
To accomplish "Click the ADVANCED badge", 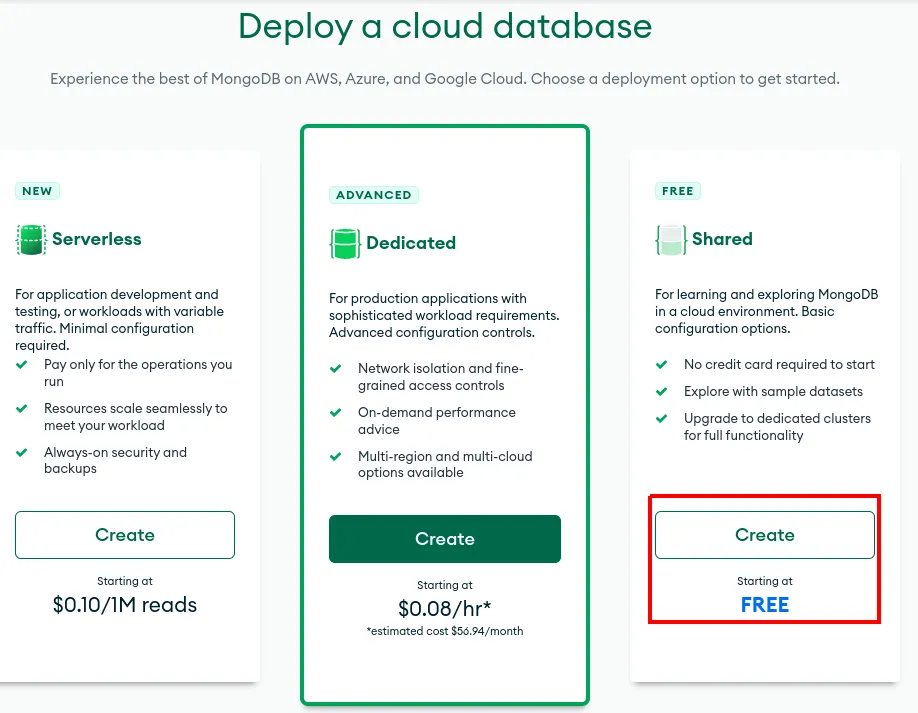I will click(374, 195).
